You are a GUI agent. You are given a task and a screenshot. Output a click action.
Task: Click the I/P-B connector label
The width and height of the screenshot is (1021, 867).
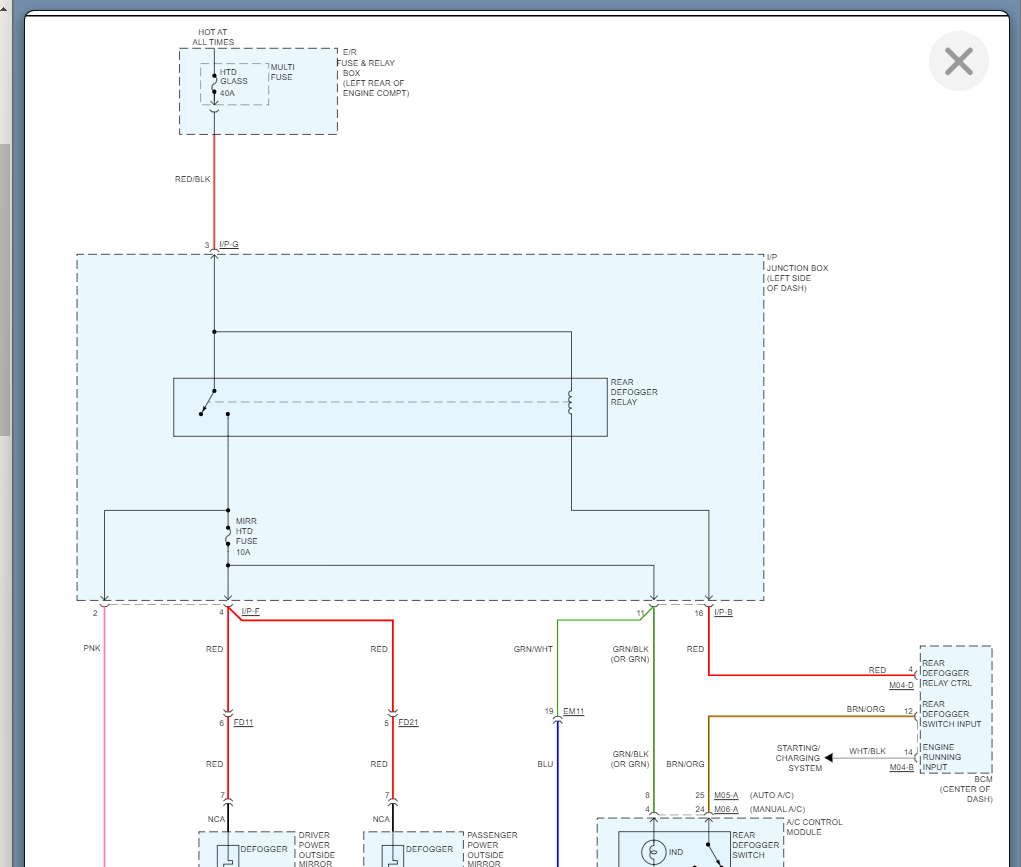[723, 611]
